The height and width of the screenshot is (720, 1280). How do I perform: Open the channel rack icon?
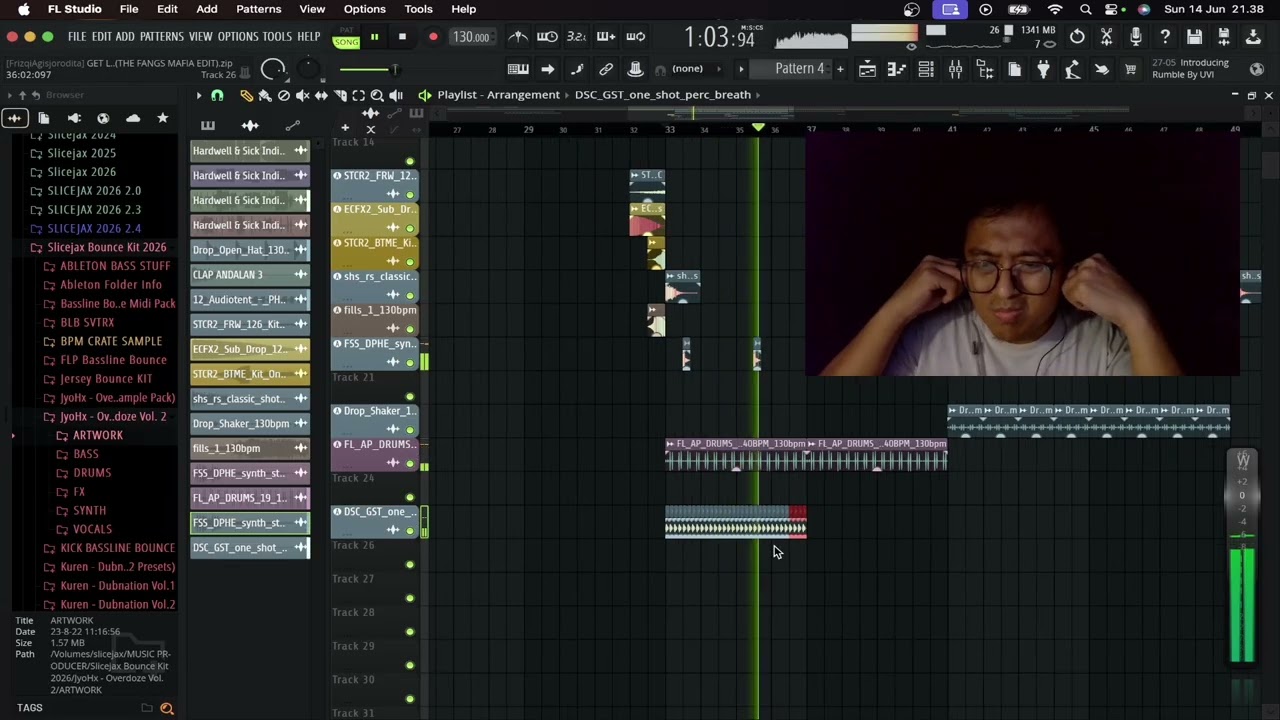926,69
